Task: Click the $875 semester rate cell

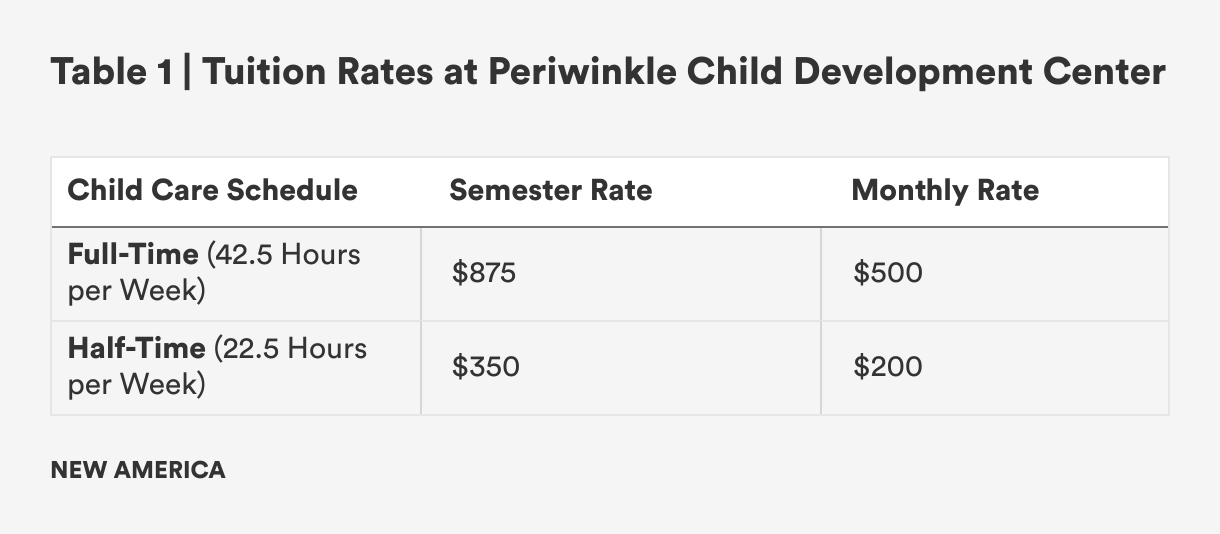Action: (484, 273)
